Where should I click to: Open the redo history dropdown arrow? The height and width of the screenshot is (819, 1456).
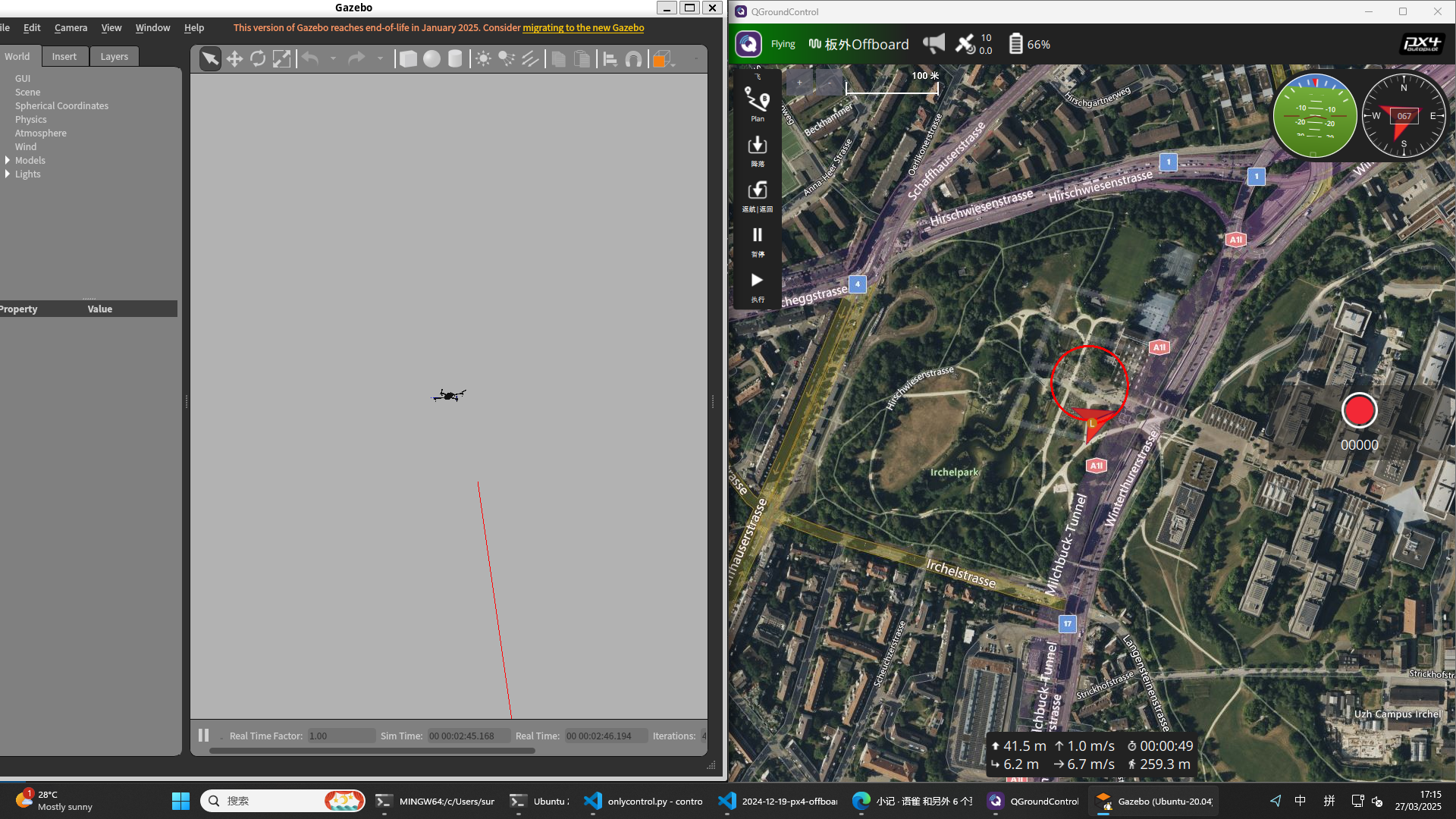pyautogui.click(x=380, y=58)
